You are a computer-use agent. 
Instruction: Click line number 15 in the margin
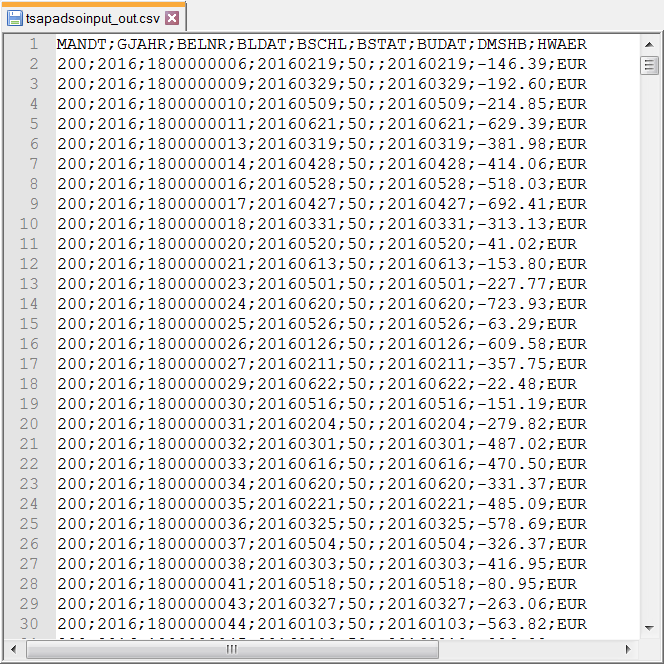(29, 324)
